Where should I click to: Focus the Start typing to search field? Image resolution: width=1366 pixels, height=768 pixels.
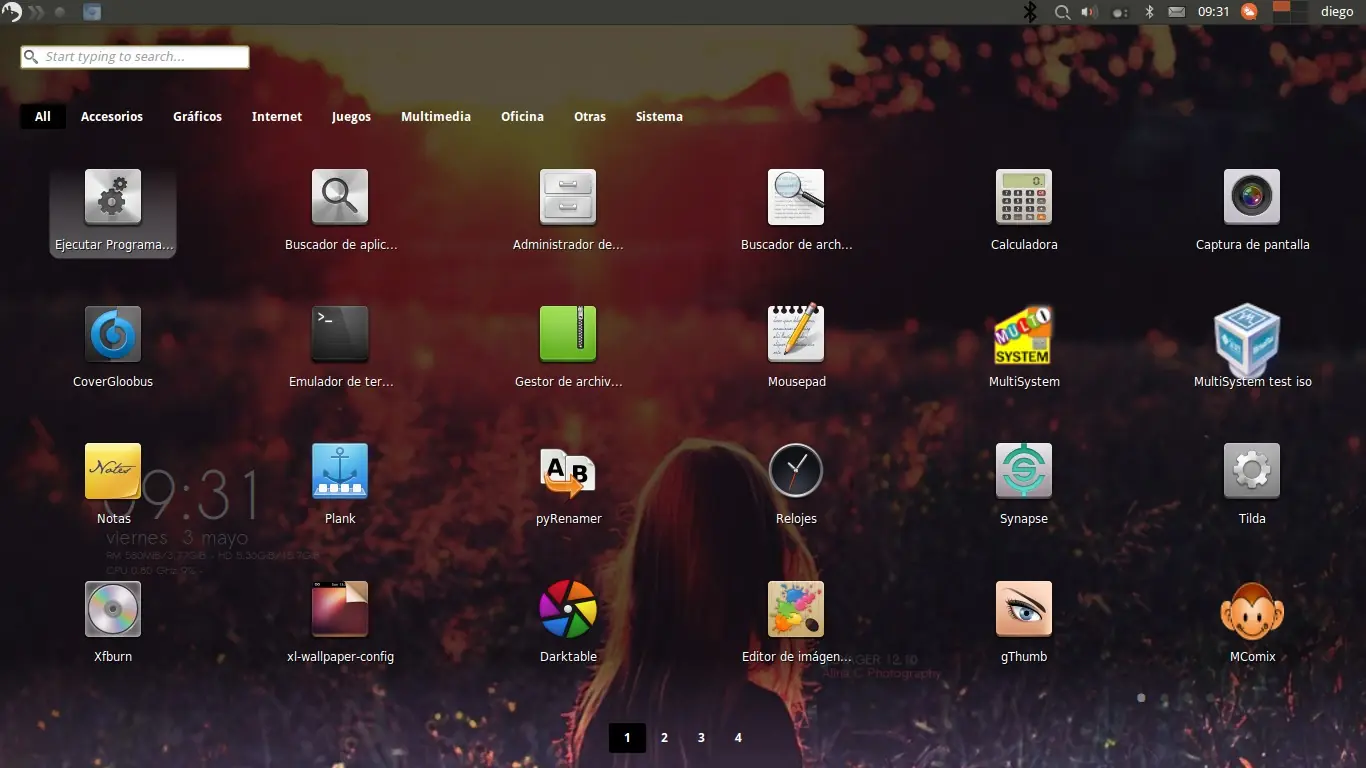coord(135,57)
